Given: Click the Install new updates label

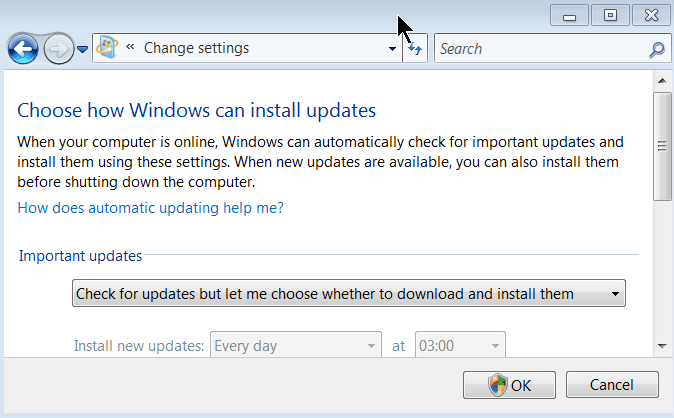Looking at the screenshot, I should 139,346.
